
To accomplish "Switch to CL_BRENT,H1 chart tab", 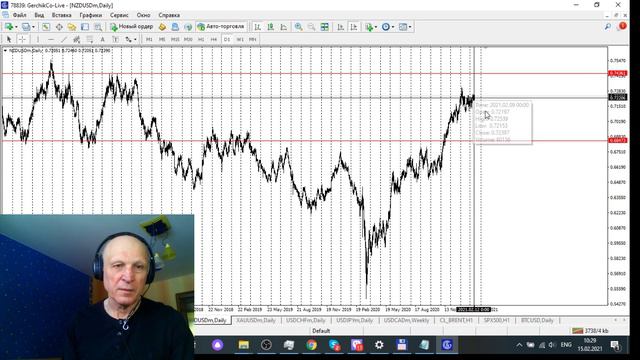I will (456, 320).
